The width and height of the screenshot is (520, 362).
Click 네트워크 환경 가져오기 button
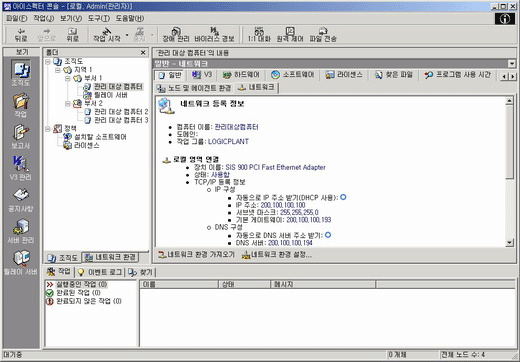tap(196, 255)
